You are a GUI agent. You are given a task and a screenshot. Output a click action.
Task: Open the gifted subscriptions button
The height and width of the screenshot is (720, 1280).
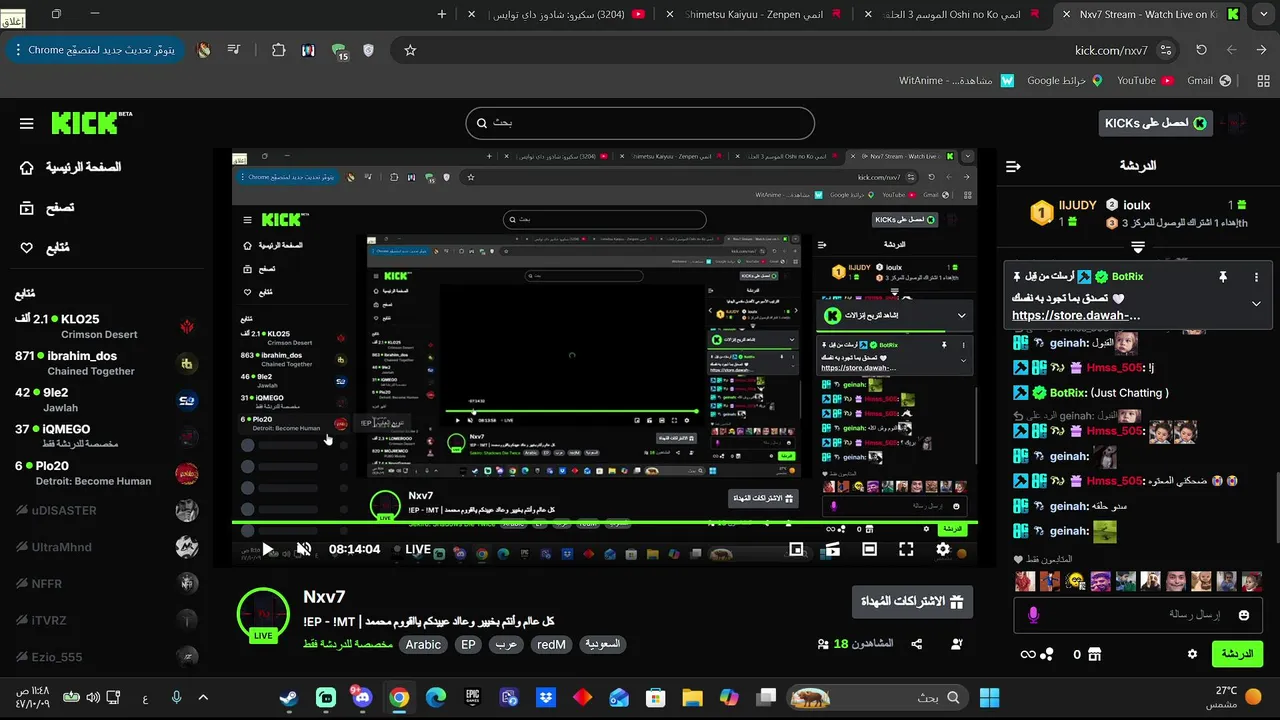coord(912,602)
